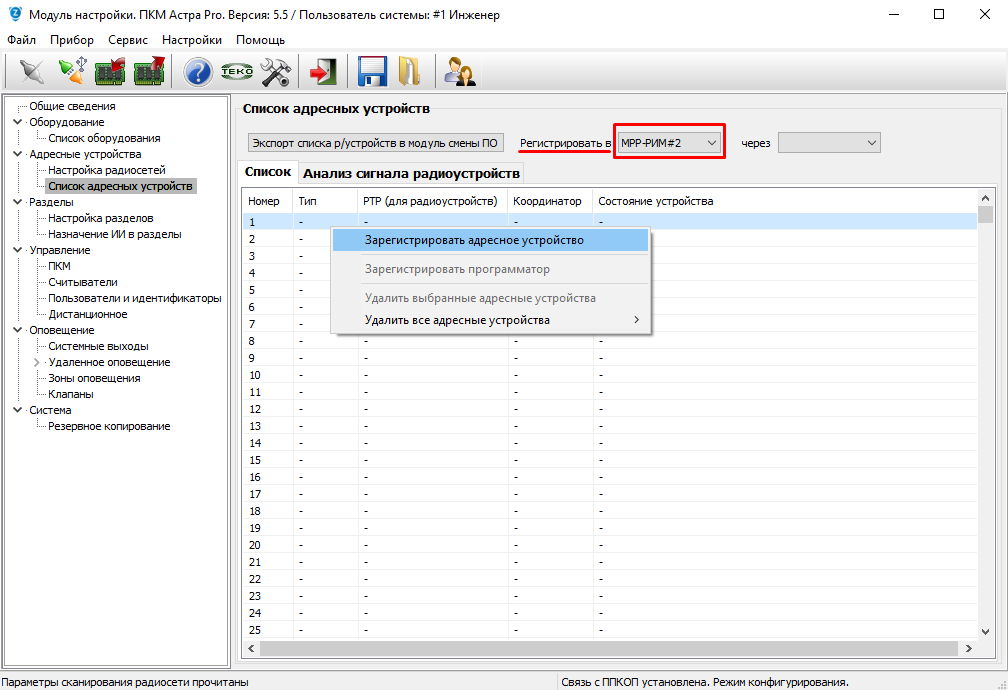Click Экспорт списка р/устройств в модуль смены ПО
This screenshot has width=1008, height=690.
click(375, 143)
